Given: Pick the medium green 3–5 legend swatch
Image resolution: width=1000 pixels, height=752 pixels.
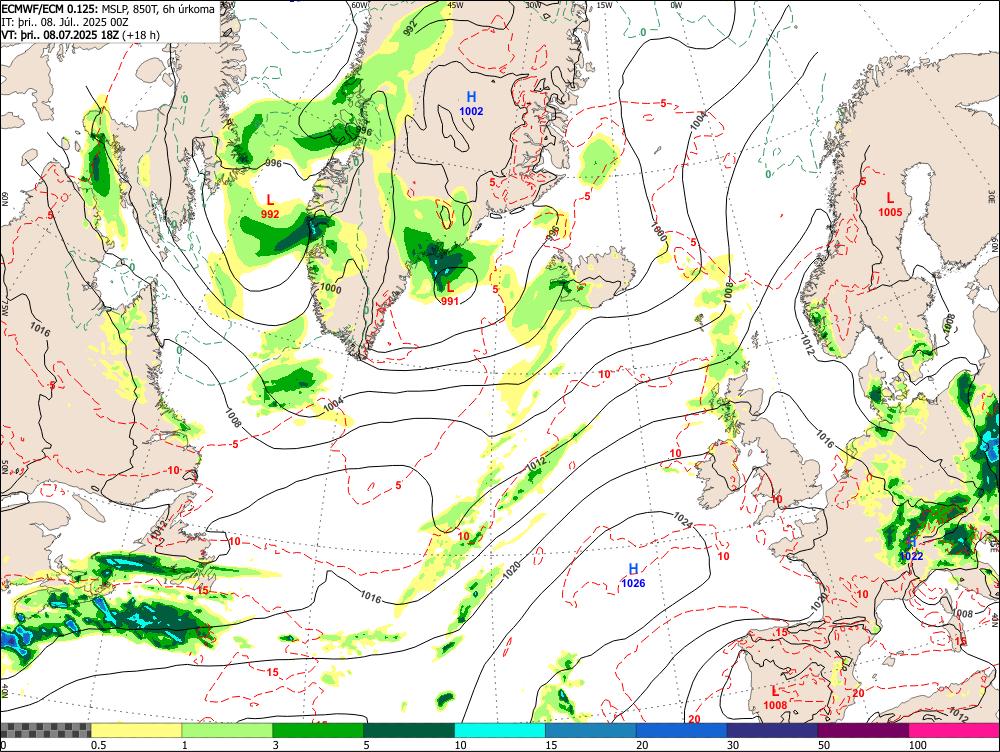Looking at the screenshot, I should pyautogui.click(x=318, y=730).
